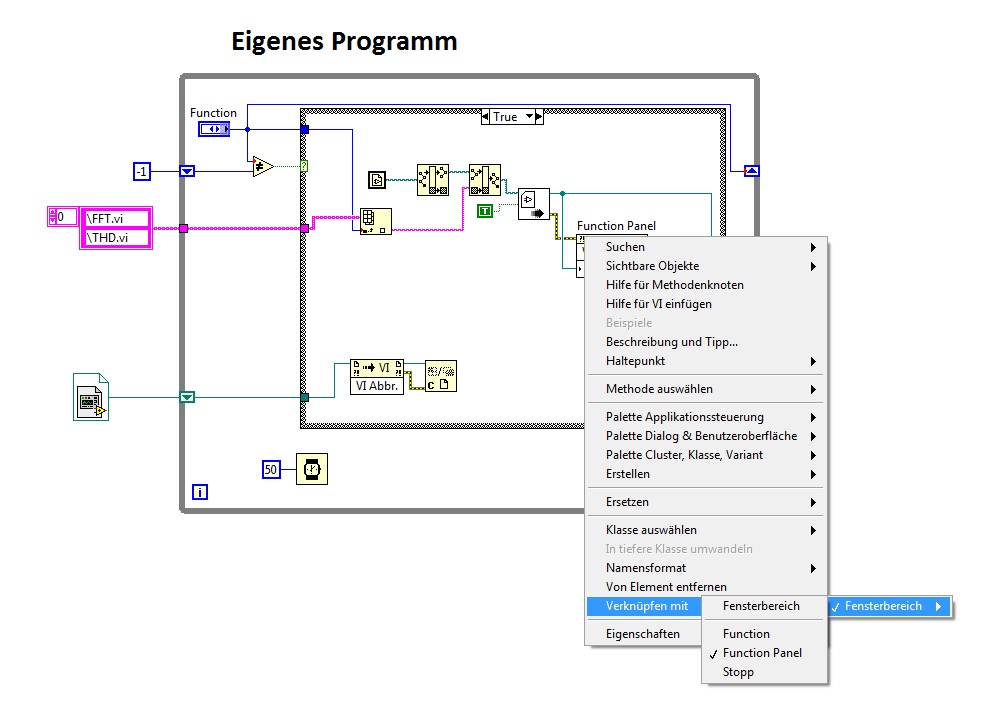
Task: Open Beschreibung und Tipp... dialog
Action: [x=706, y=342]
